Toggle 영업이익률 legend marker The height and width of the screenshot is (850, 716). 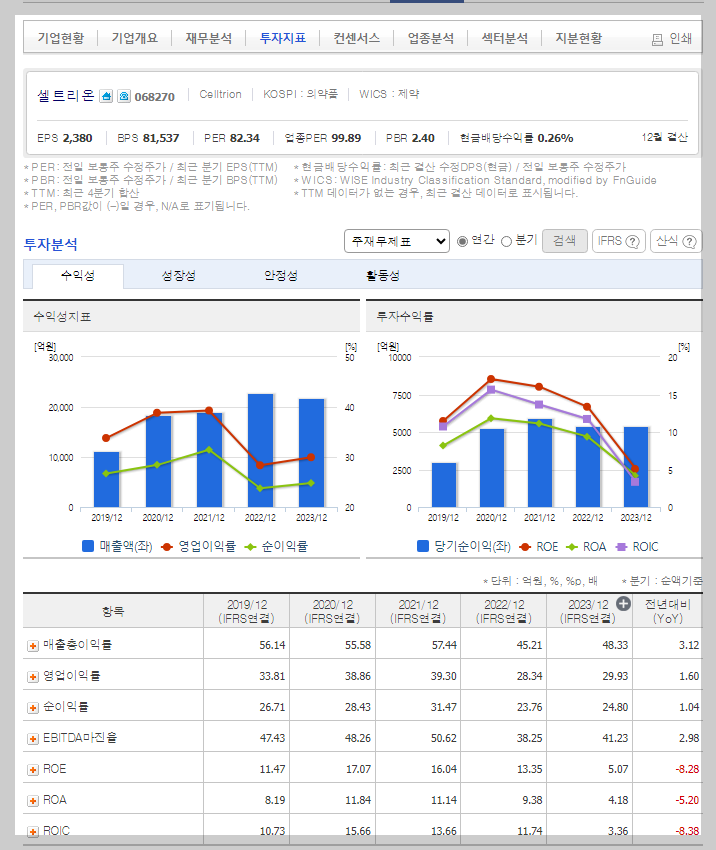click(x=167, y=547)
